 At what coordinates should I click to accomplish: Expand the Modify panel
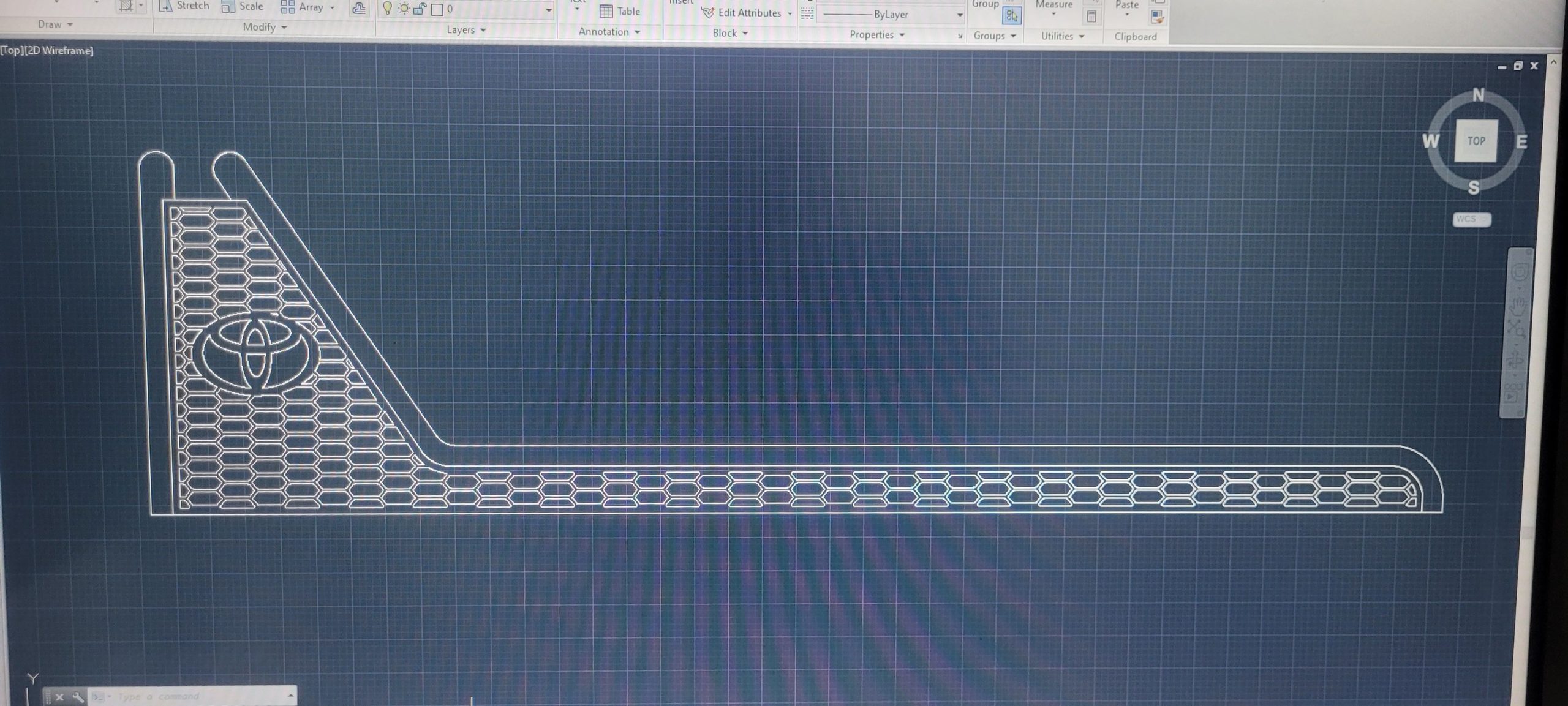point(265,27)
